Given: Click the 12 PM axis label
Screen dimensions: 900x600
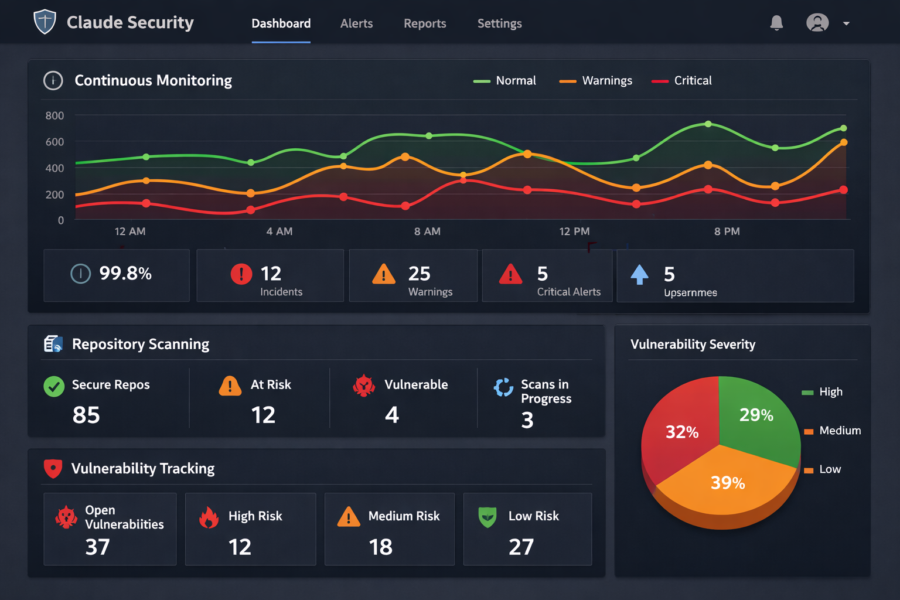Looking at the screenshot, I should [575, 231].
